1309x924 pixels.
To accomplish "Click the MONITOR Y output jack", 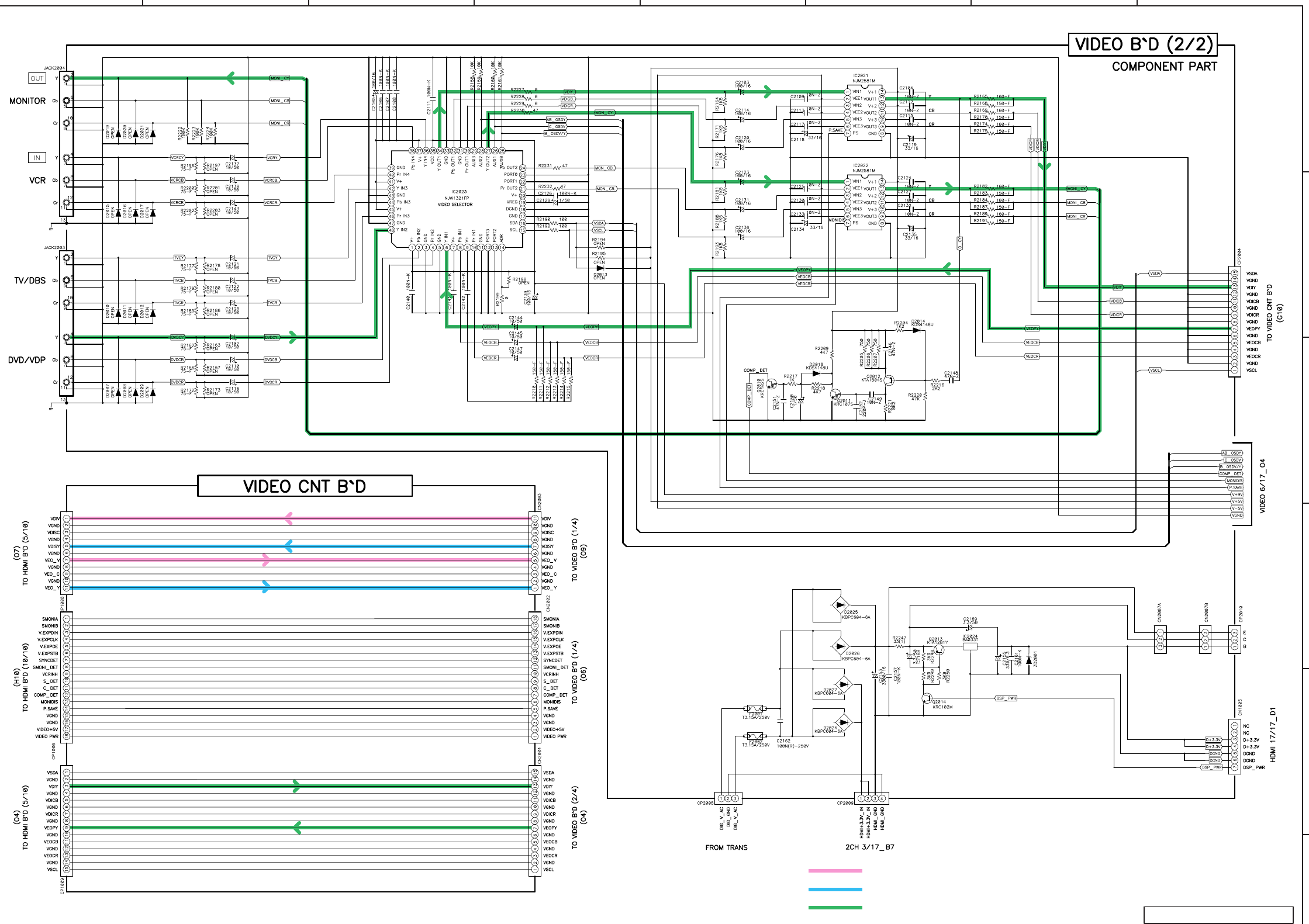I will click(67, 78).
